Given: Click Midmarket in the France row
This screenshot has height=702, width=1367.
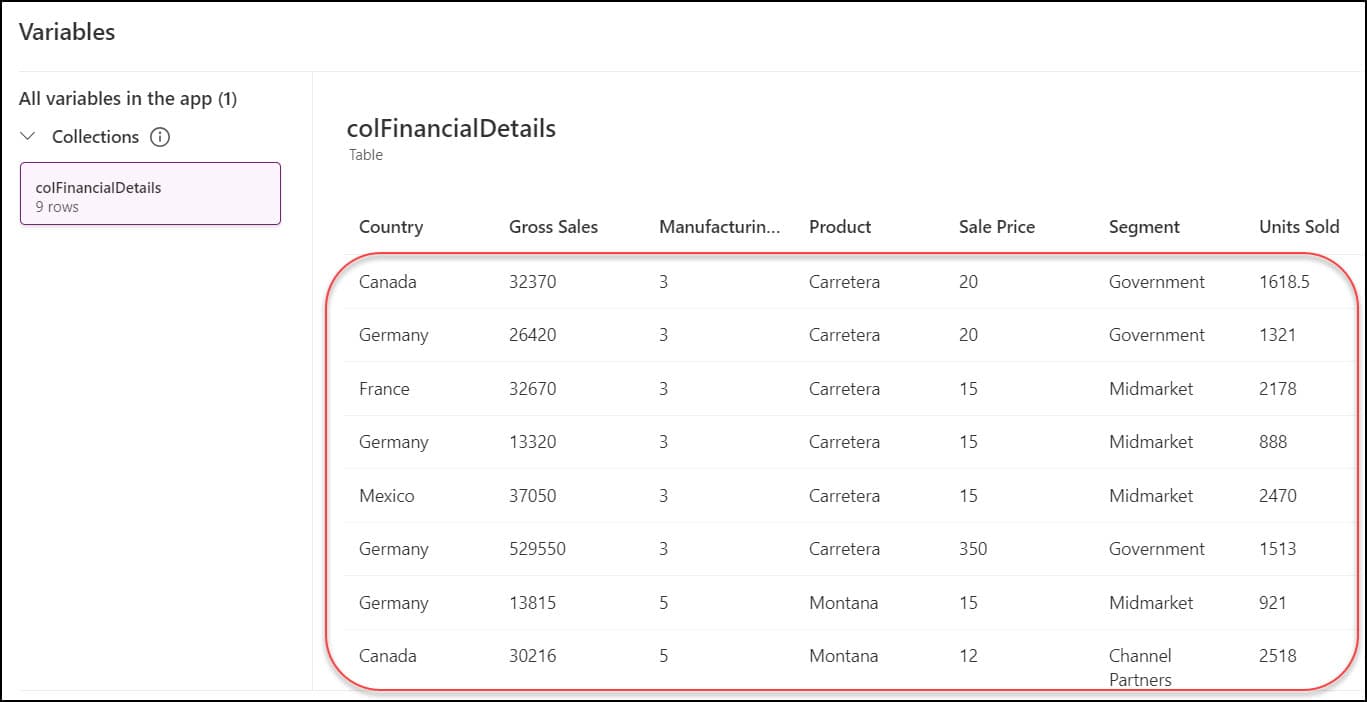Looking at the screenshot, I should point(1151,389).
